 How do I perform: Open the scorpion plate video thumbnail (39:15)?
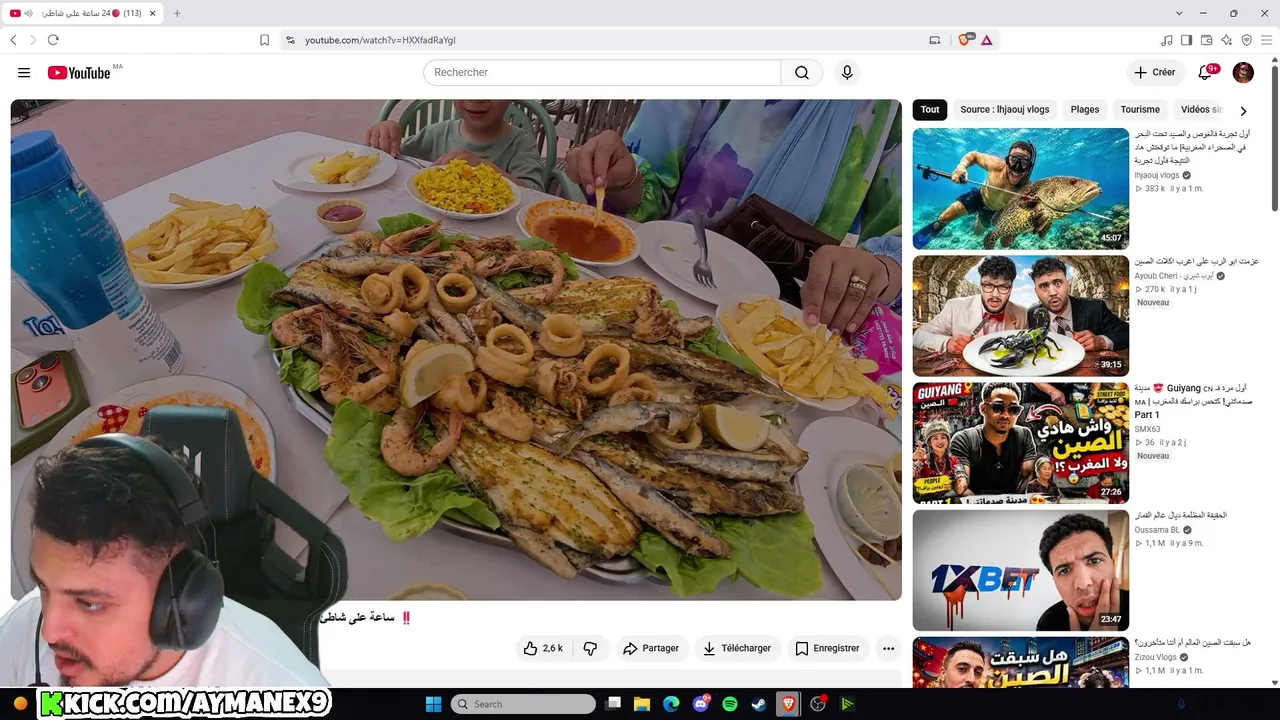click(1021, 316)
